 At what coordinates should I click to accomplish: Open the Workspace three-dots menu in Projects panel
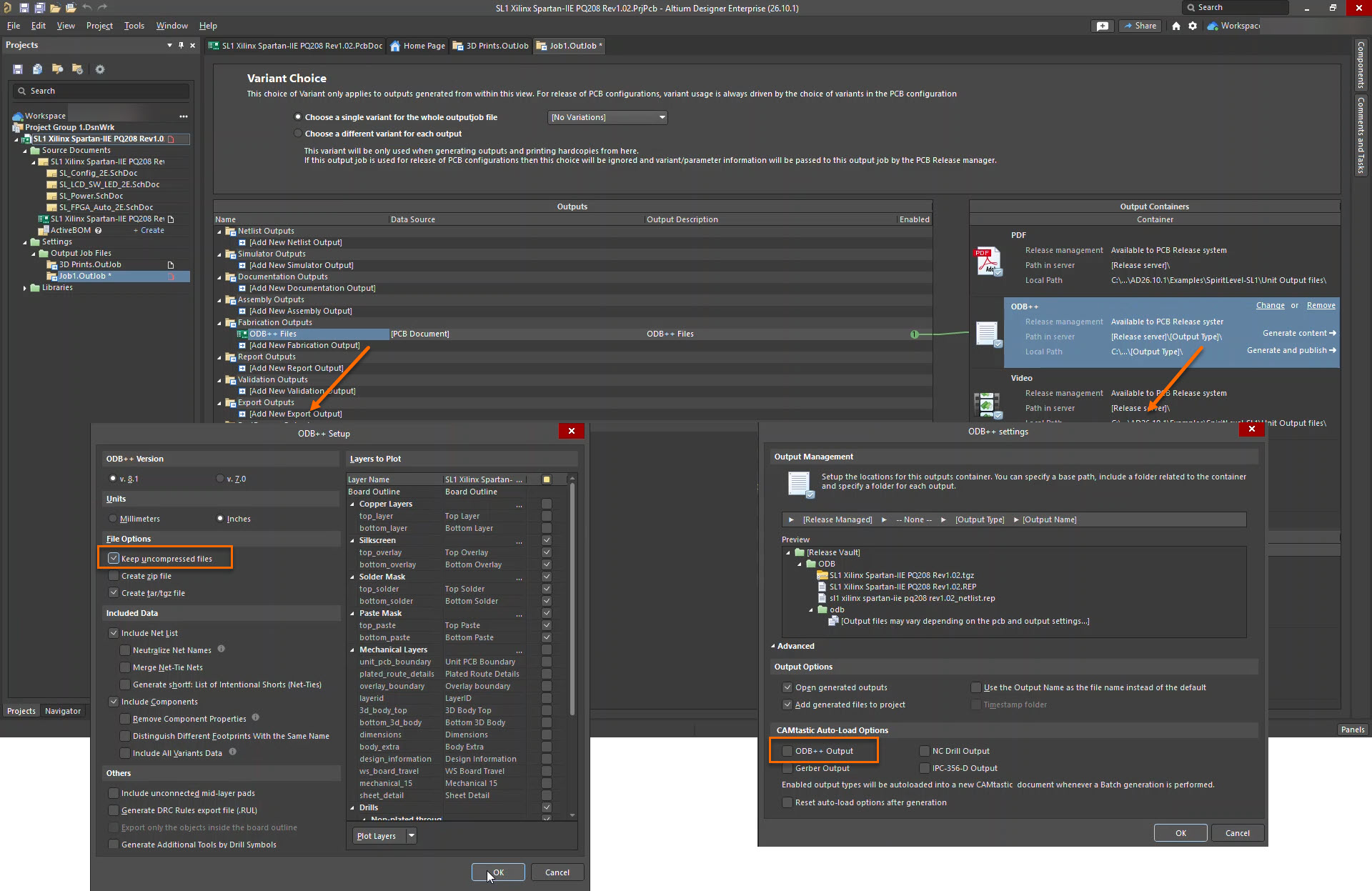pyautogui.click(x=184, y=116)
